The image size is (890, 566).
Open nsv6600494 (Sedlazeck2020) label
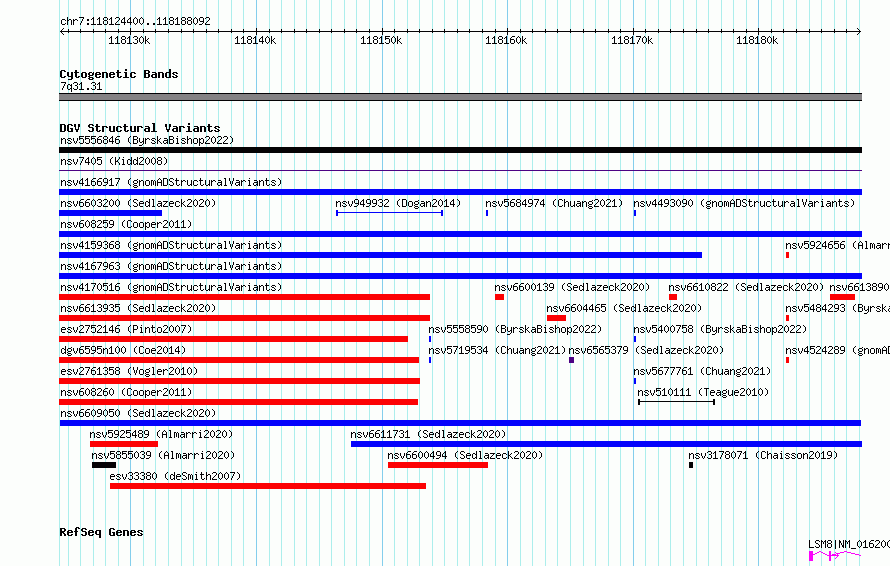(x=465, y=455)
